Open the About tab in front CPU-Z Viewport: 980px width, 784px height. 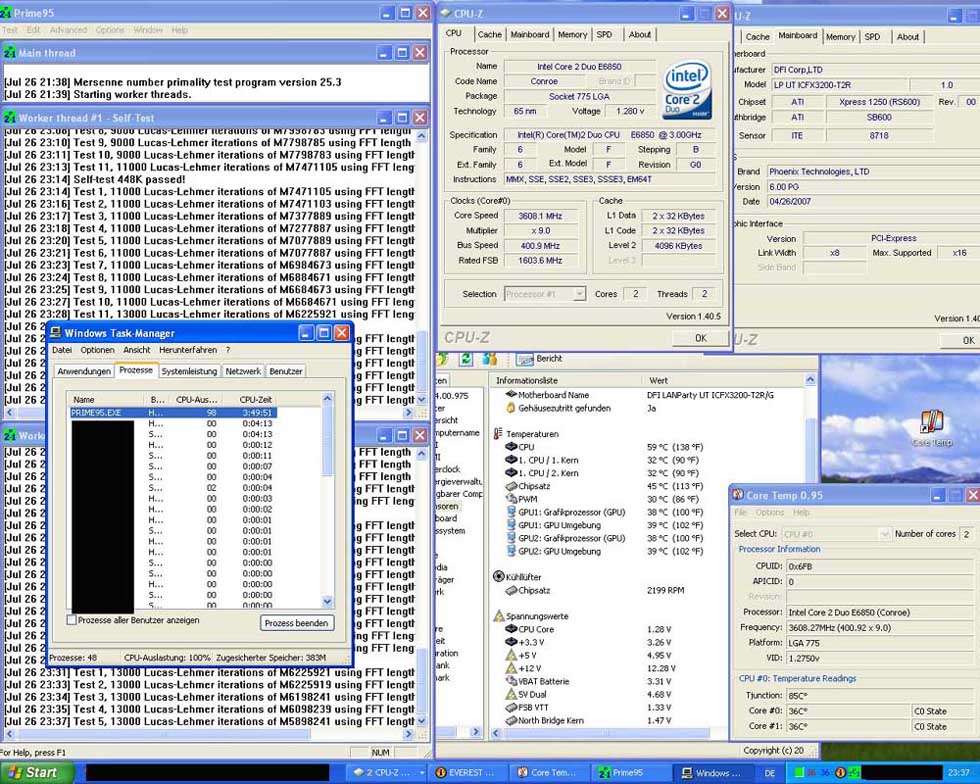[640, 35]
